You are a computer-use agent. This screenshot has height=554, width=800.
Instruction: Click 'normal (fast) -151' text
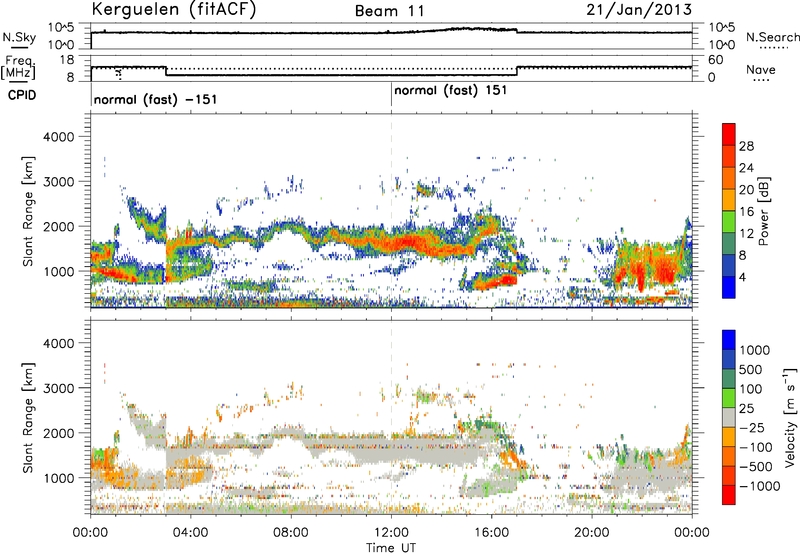[x=155, y=99]
